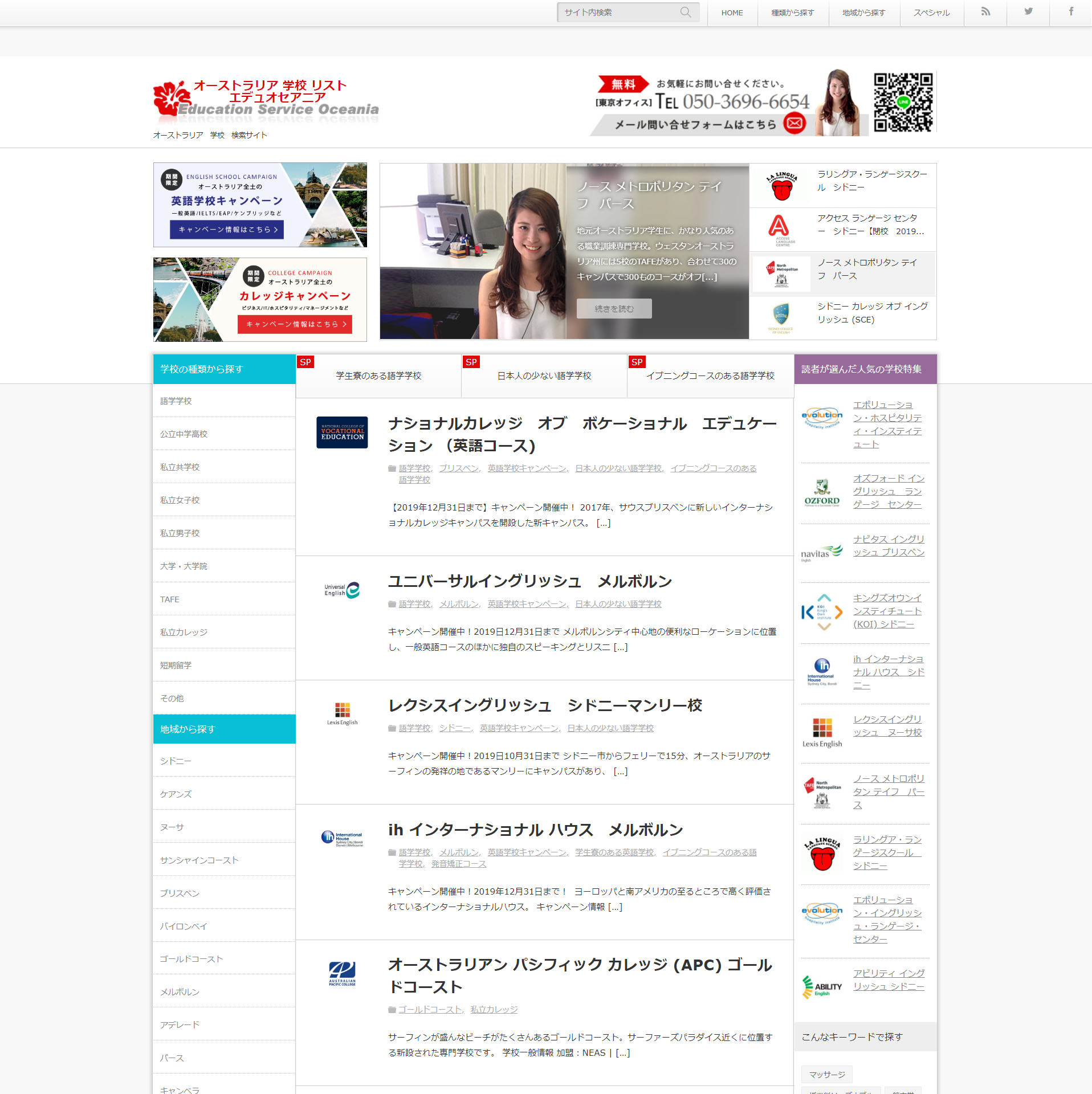Open the Twitter icon link
Viewport: 1092px width, 1094px height.
pyautogui.click(x=1028, y=12)
